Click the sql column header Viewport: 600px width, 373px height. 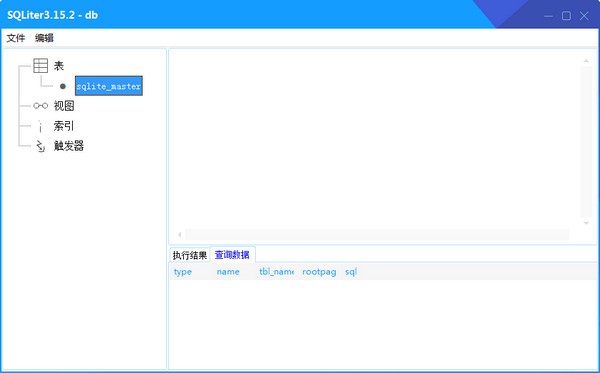pyautogui.click(x=351, y=272)
